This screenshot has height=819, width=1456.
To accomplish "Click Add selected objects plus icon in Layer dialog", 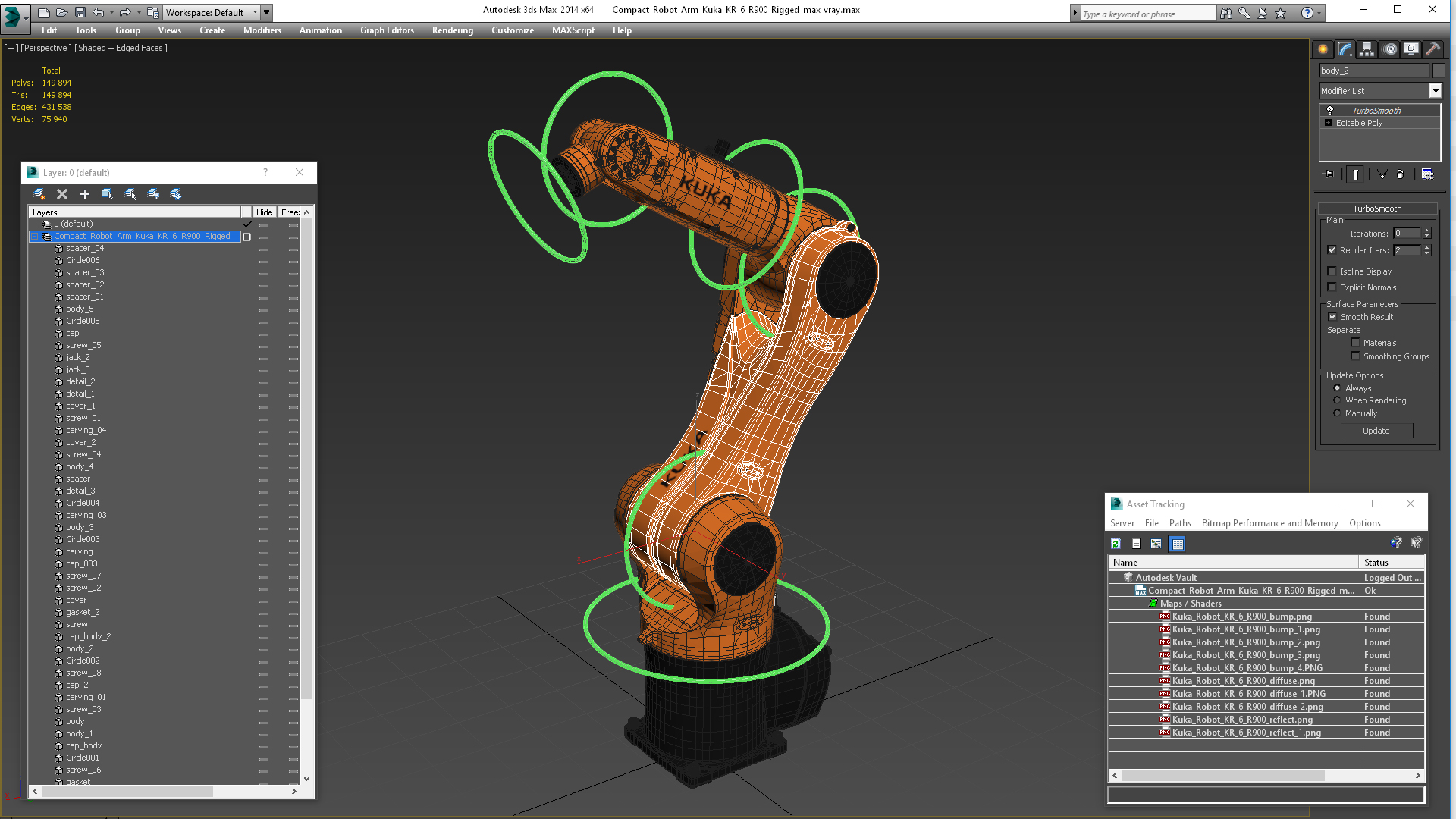I will (85, 194).
